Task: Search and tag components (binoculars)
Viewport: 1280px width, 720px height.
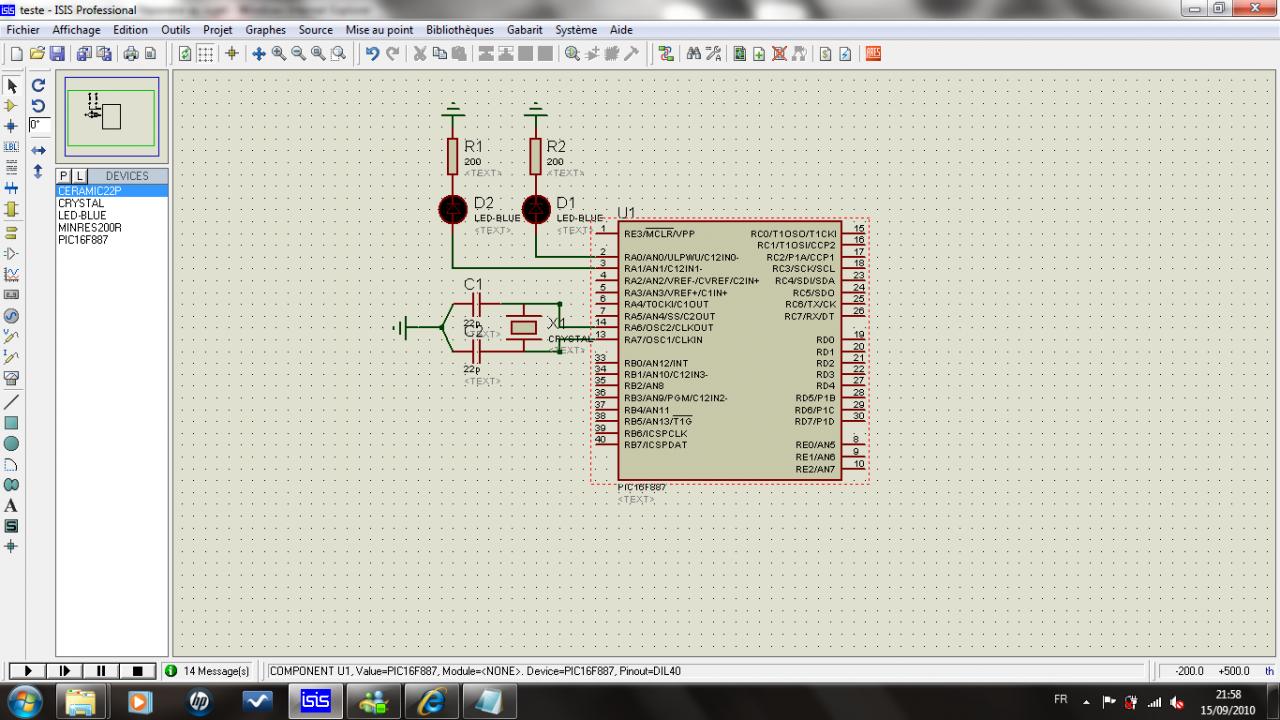Action: (x=693, y=53)
